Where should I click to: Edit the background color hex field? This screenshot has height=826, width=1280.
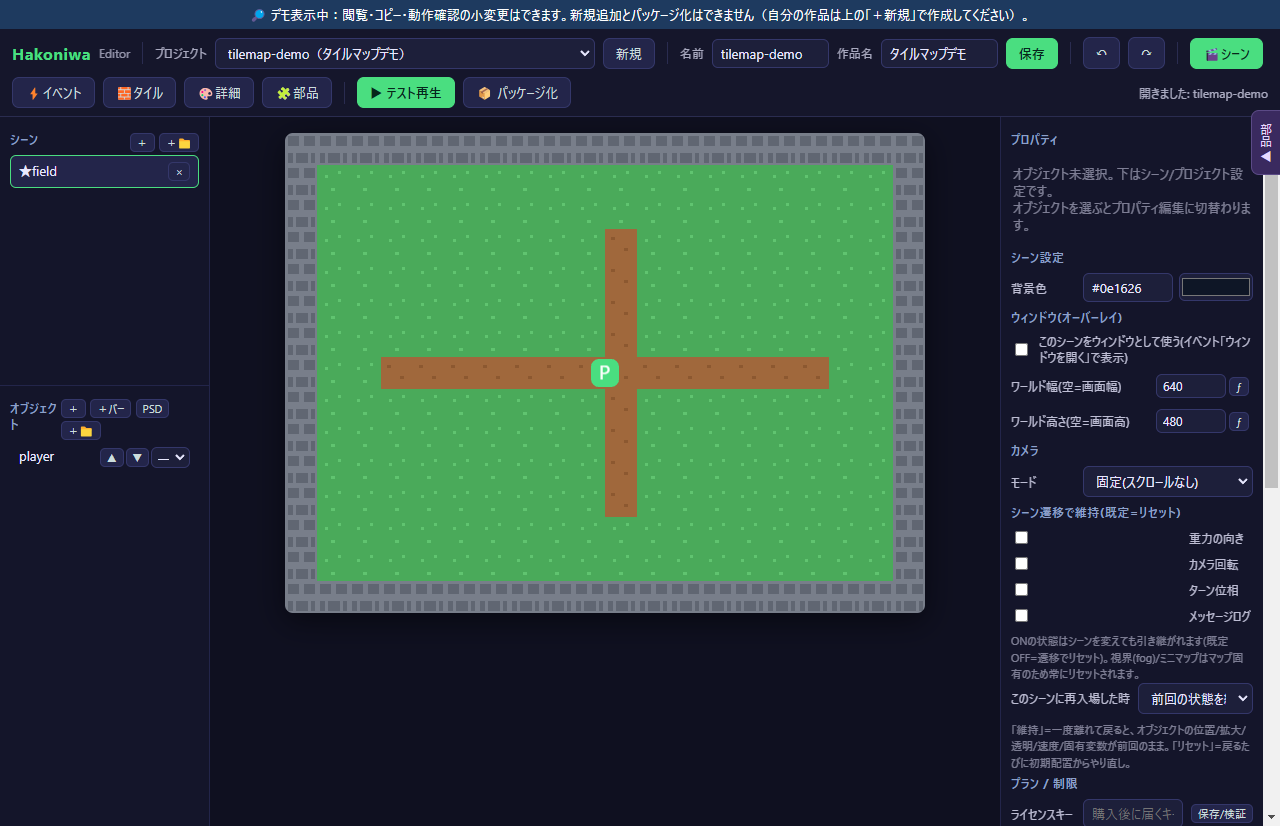click(x=1127, y=288)
